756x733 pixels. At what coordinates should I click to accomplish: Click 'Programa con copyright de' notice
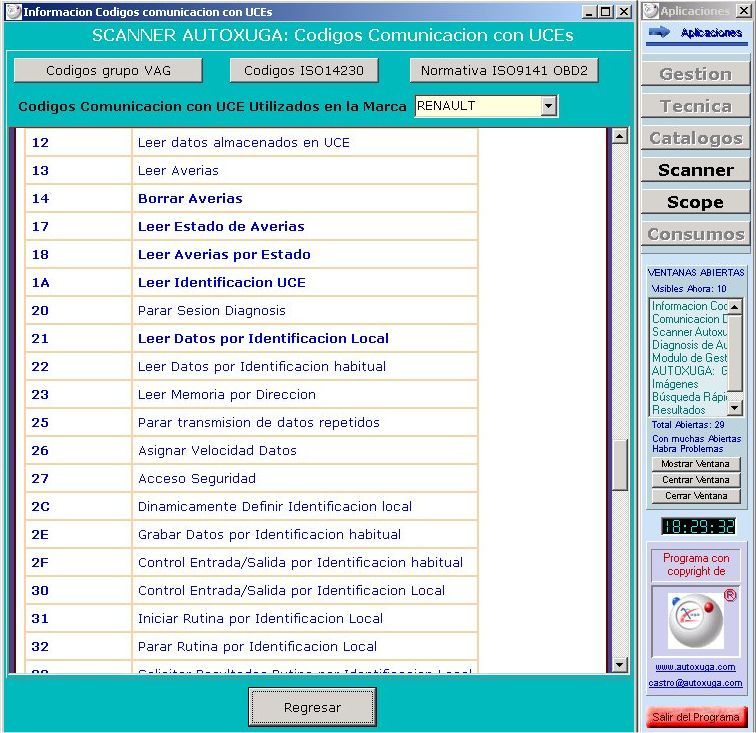[696, 564]
